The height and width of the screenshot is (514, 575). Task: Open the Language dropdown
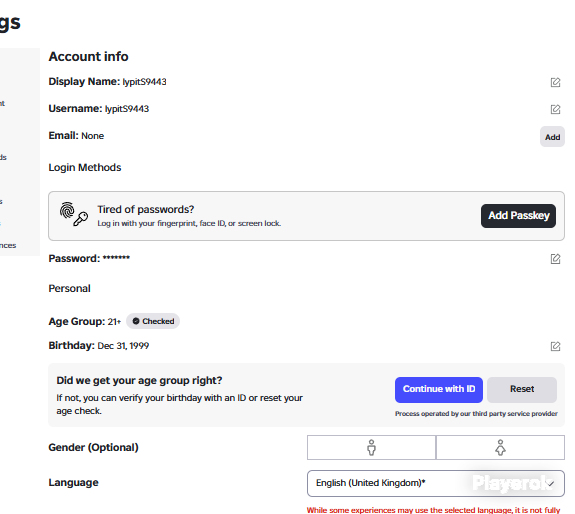[436, 483]
